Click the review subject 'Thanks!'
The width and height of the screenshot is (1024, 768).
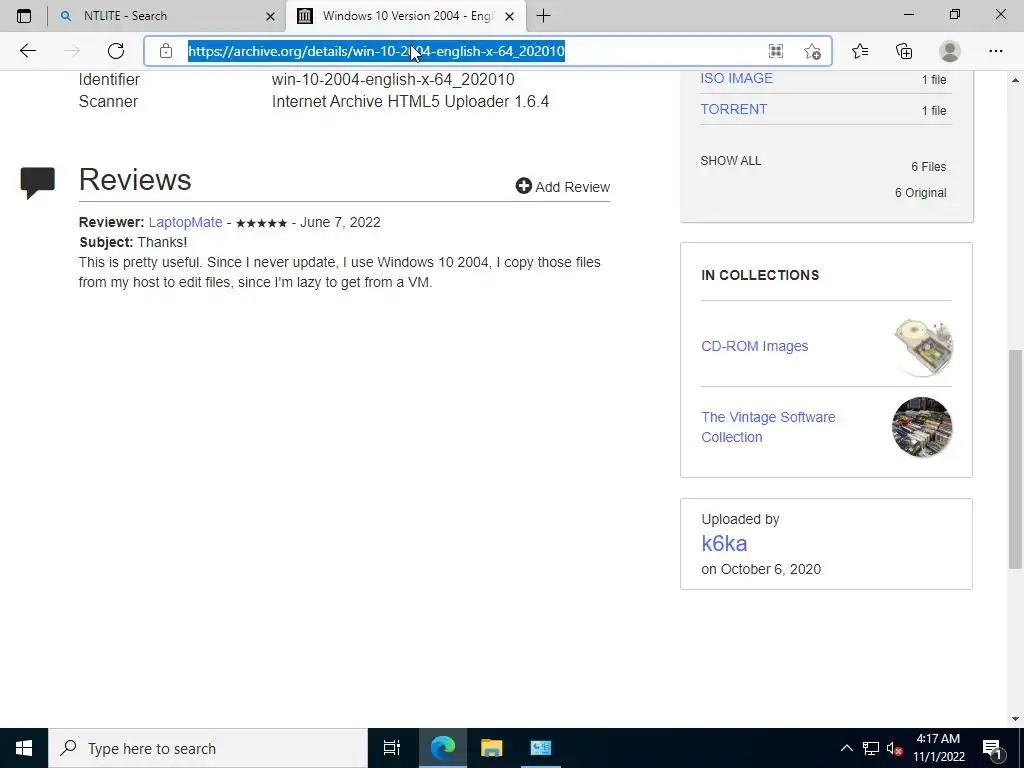162,242
